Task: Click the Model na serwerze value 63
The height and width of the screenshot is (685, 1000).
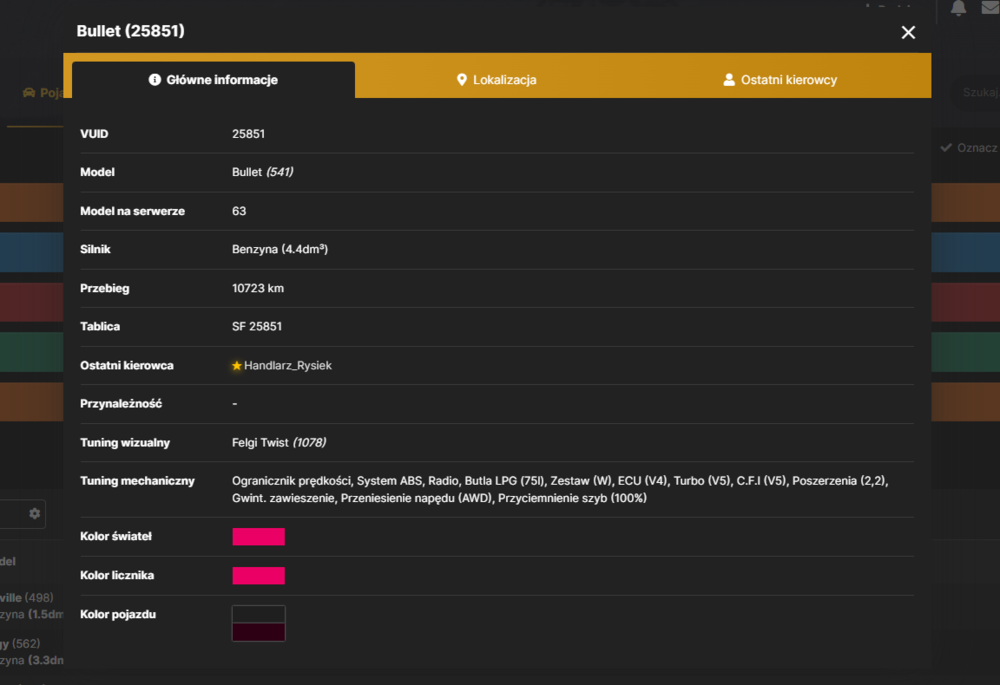Action: click(x=239, y=211)
